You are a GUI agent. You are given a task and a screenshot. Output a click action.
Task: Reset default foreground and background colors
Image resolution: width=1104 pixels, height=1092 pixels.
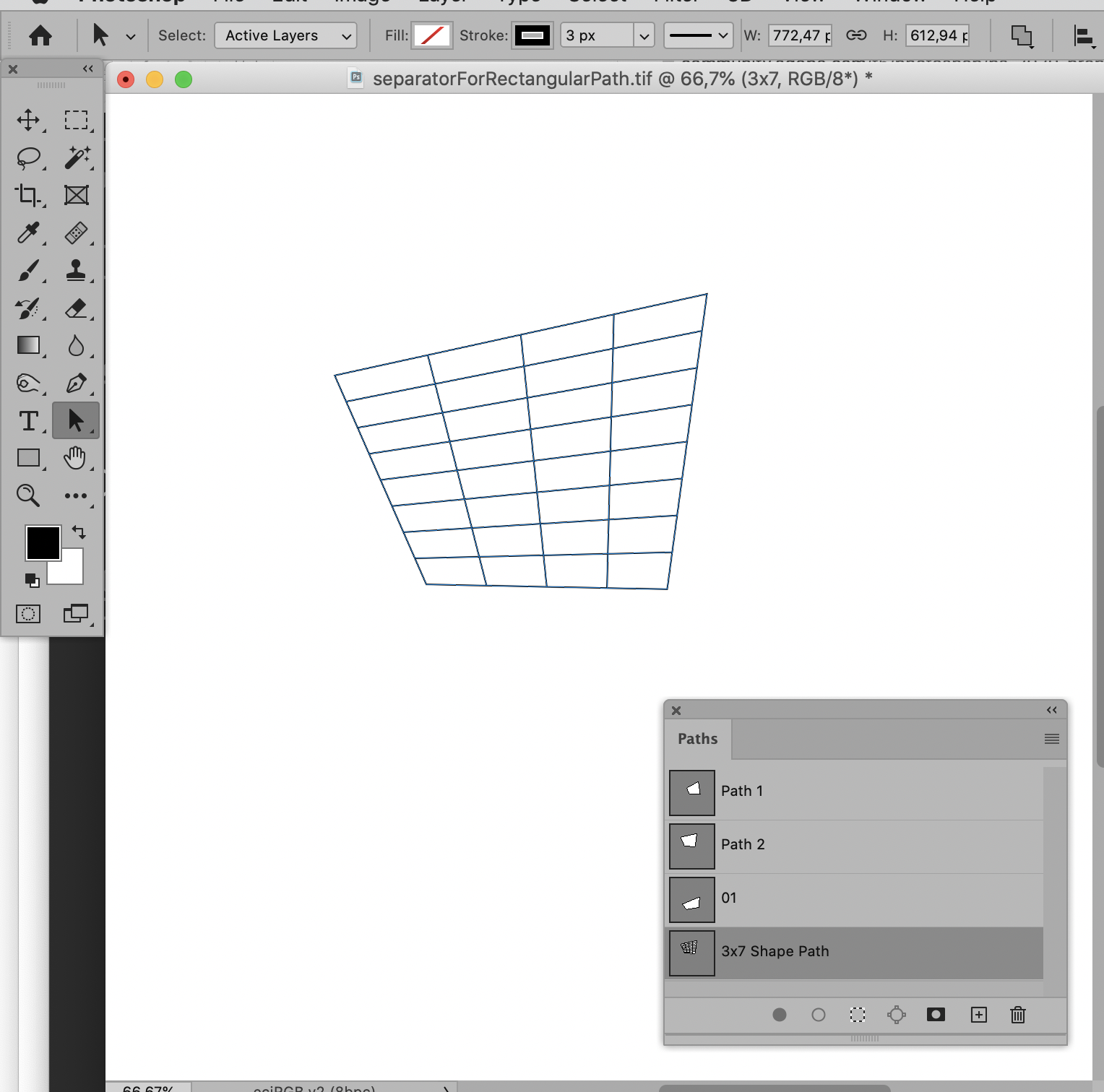tap(30, 580)
